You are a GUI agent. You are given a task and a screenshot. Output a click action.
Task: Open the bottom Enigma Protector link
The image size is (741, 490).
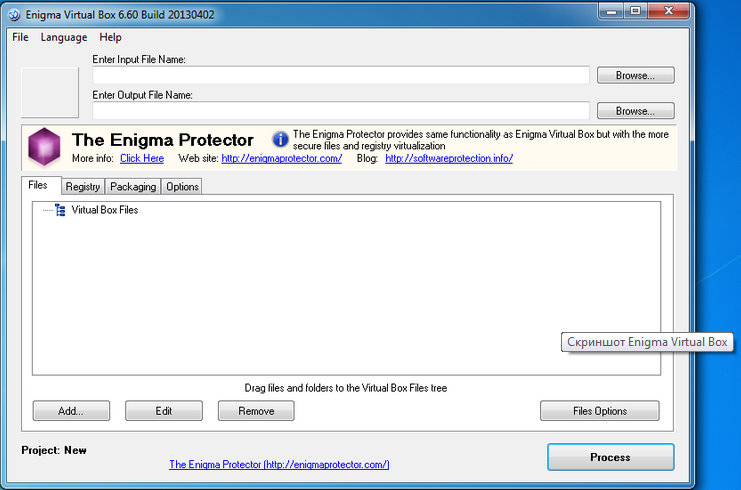[279, 464]
